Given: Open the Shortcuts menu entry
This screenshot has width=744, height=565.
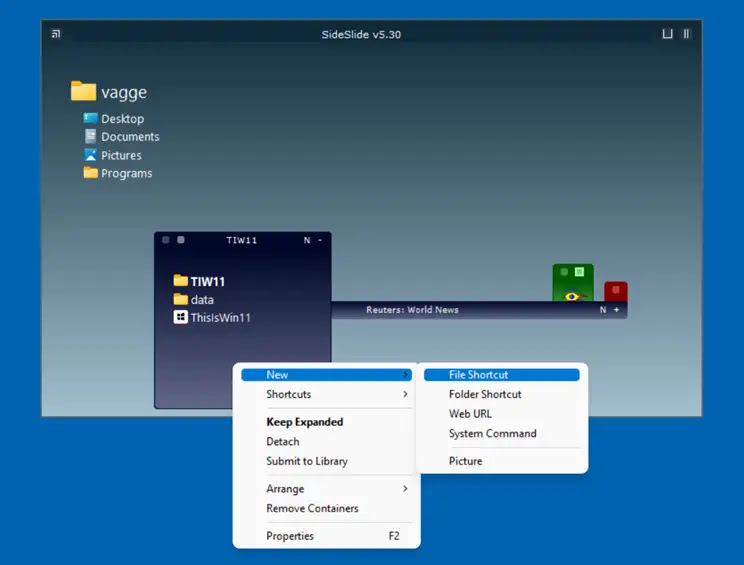Looking at the screenshot, I should click(326, 394).
